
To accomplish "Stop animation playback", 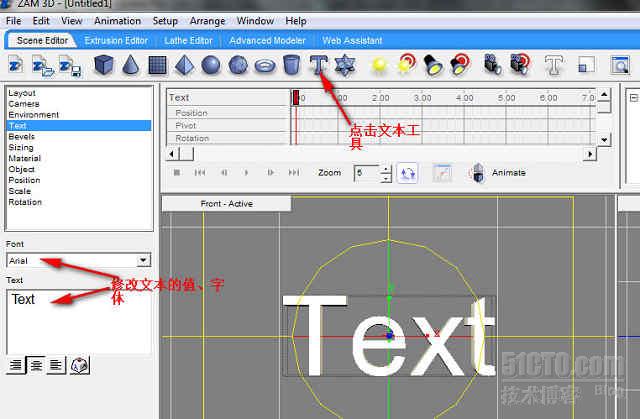I will [177, 173].
